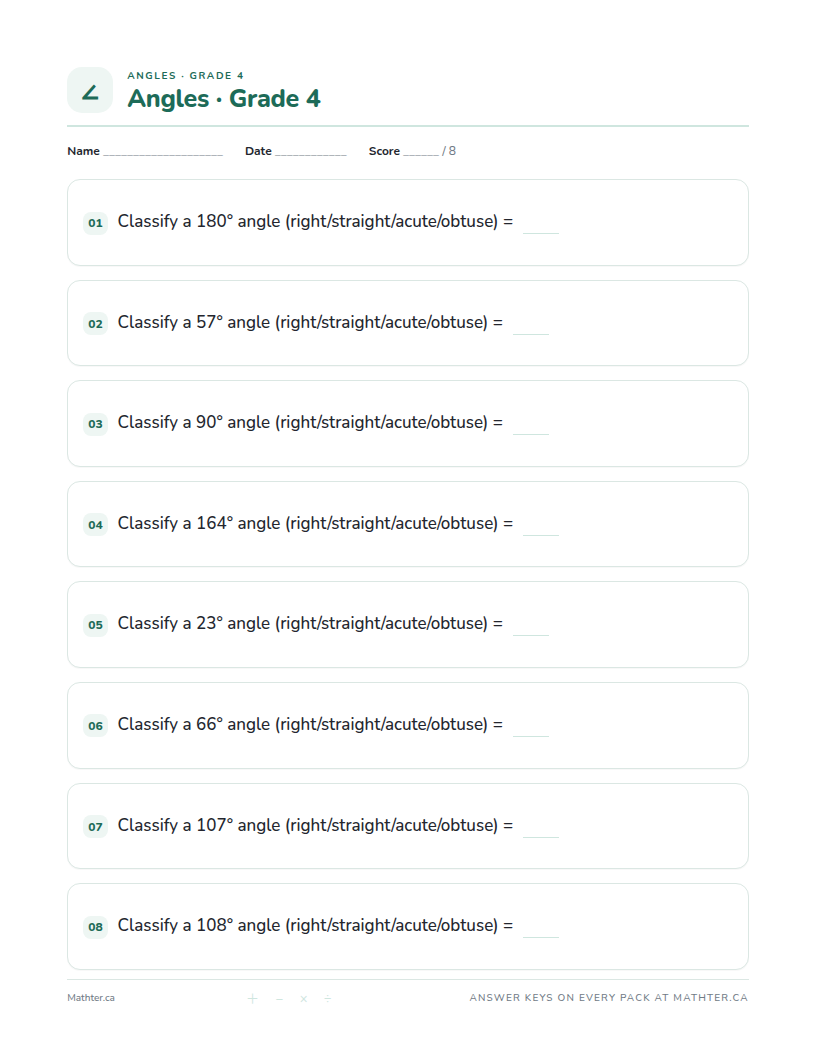Screen dimensions: 816x1056
Task: Select the question number badge 08
Action: pyautogui.click(x=96, y=927)
